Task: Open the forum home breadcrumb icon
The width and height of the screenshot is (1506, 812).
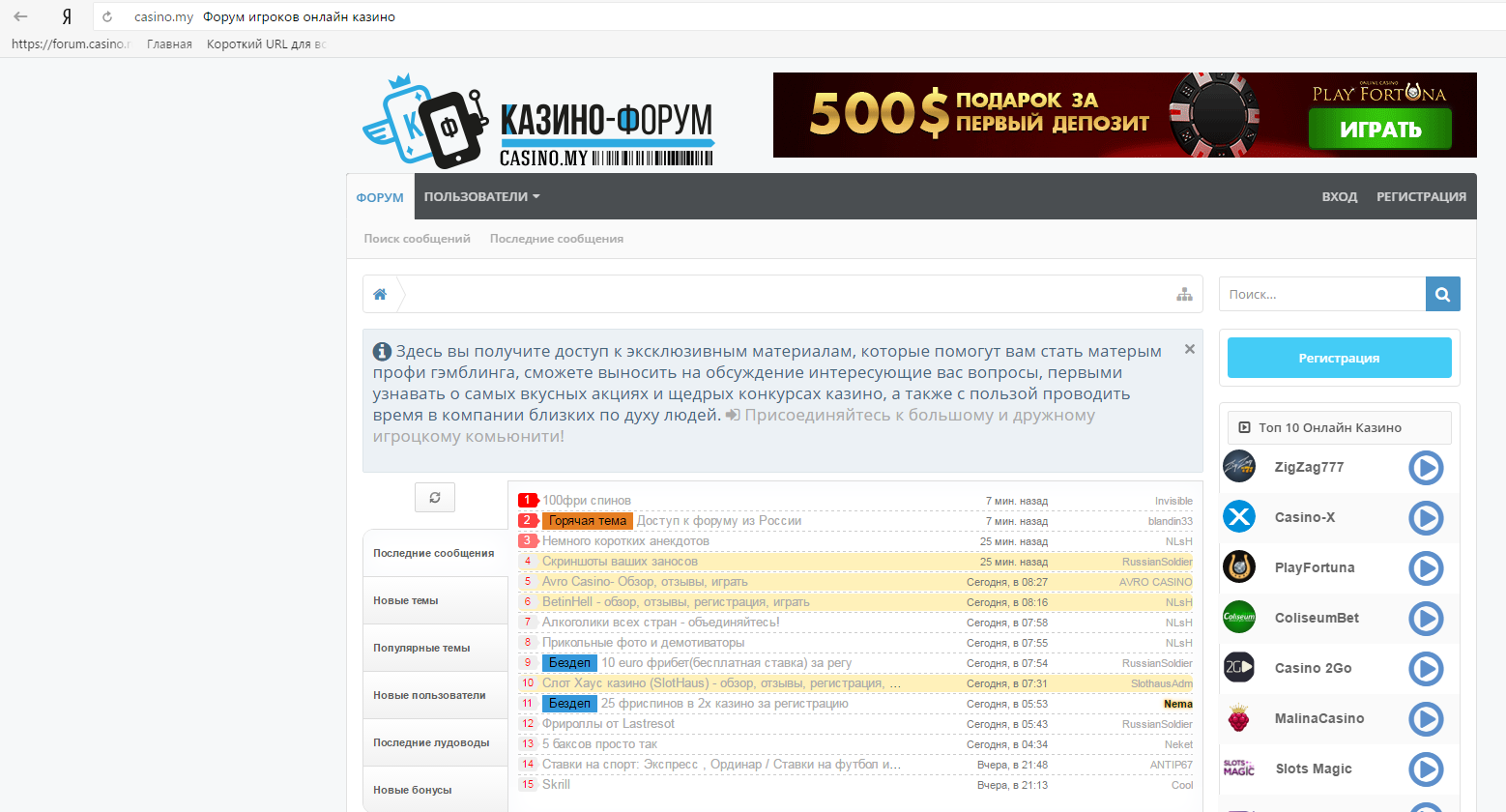Action: pyautogui.click(x=380, y=294)
